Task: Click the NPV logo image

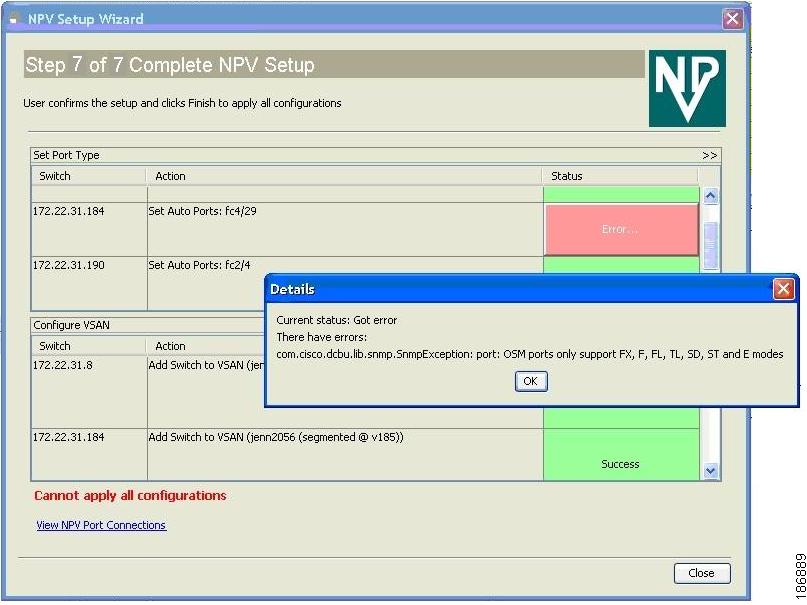Action: point(687,88)
